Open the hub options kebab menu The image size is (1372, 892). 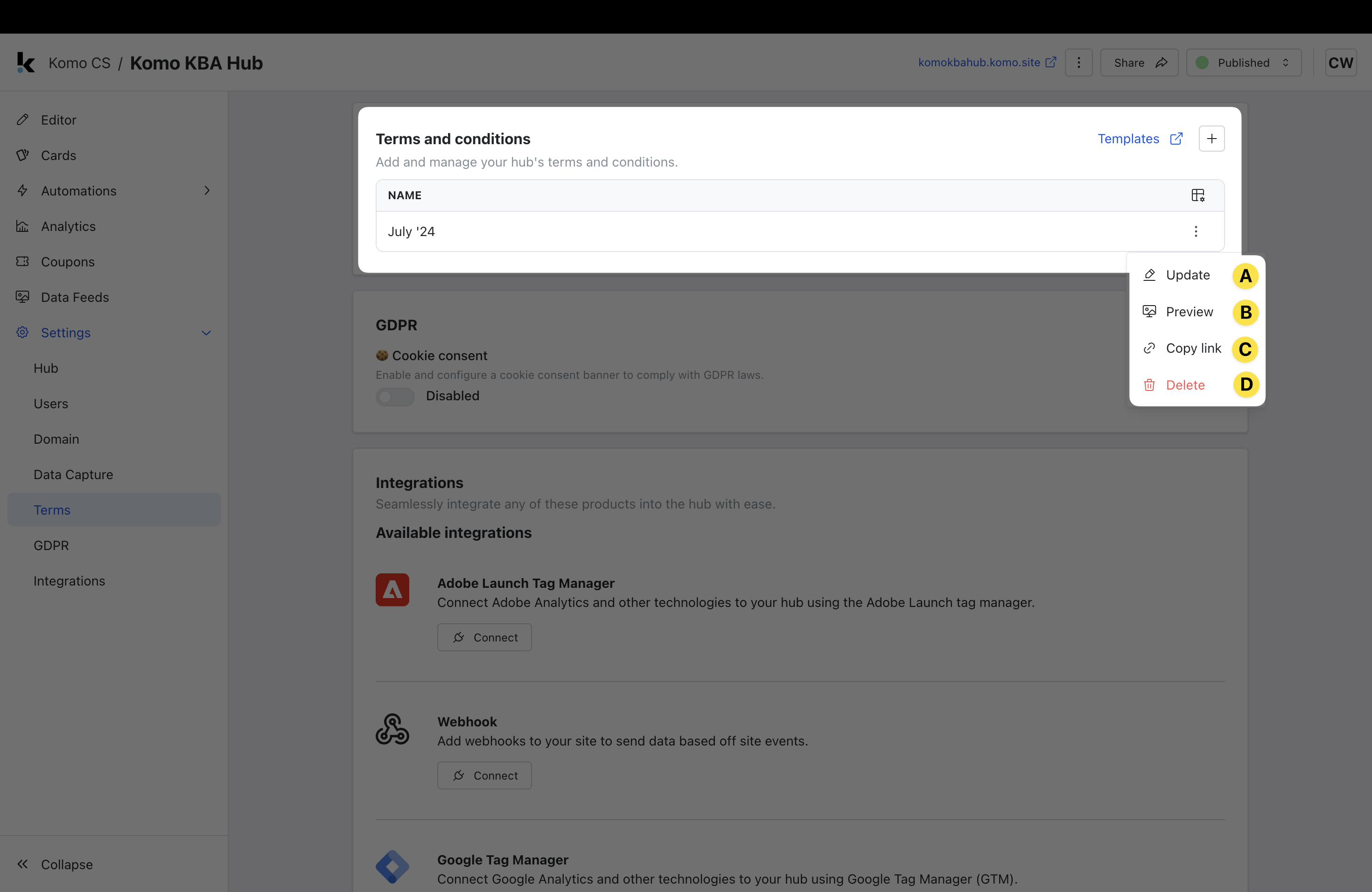(x=1078, y=62)
